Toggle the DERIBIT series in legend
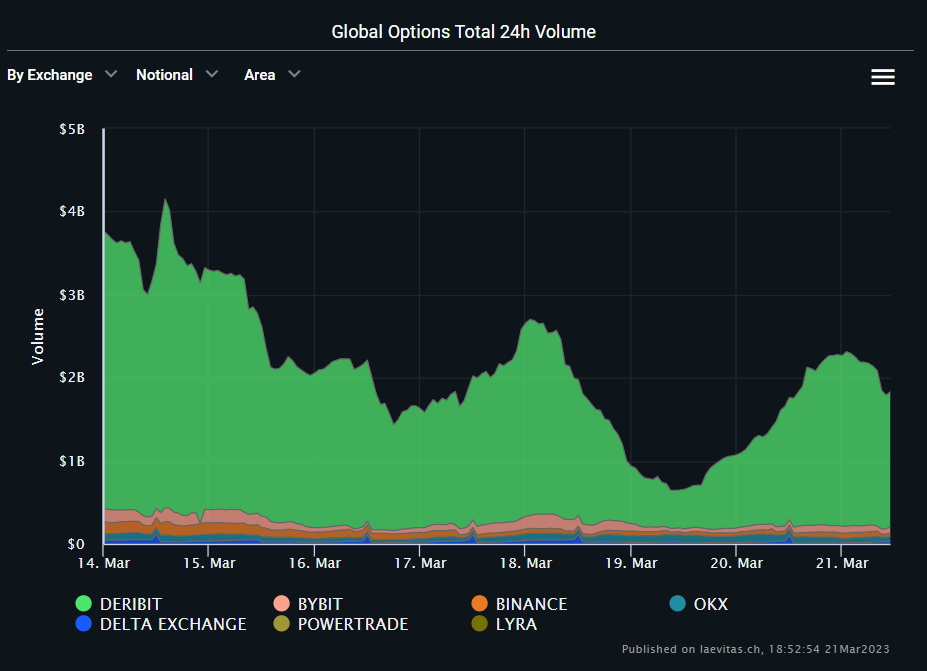This screenshot has height=671, width=927. point(119,604)
